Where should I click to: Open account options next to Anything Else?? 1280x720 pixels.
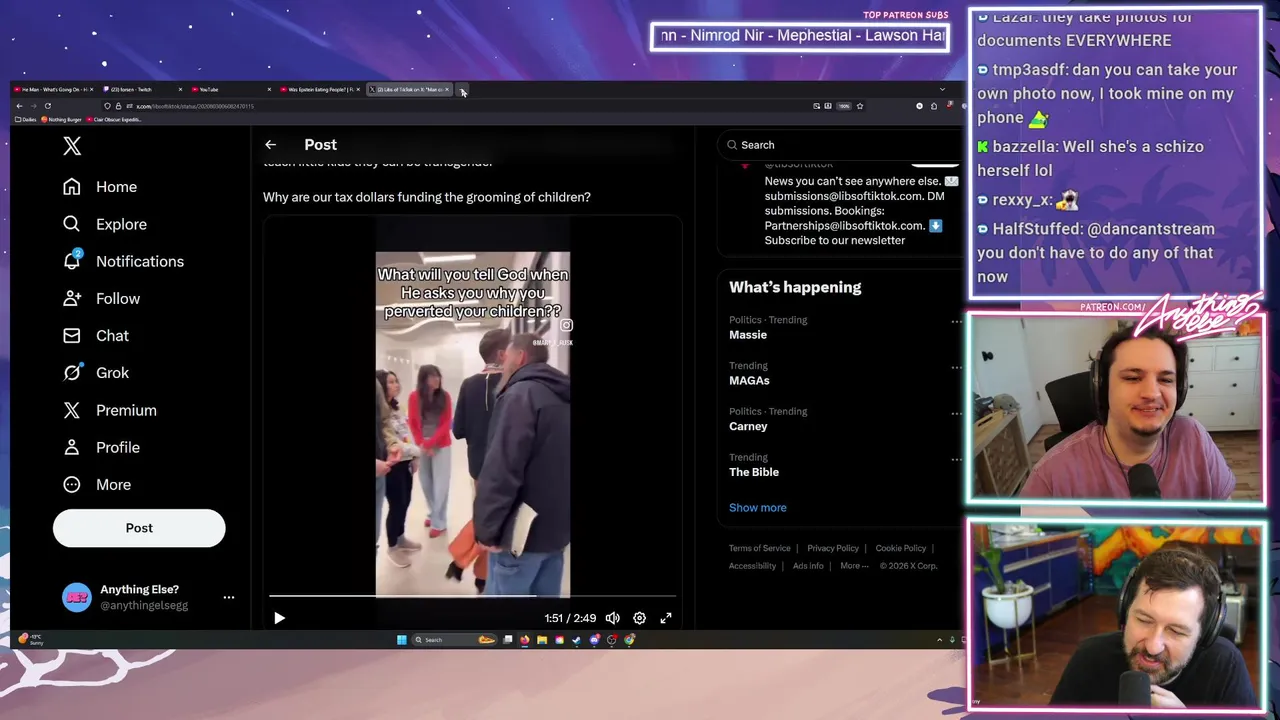[x=229, y=597]
